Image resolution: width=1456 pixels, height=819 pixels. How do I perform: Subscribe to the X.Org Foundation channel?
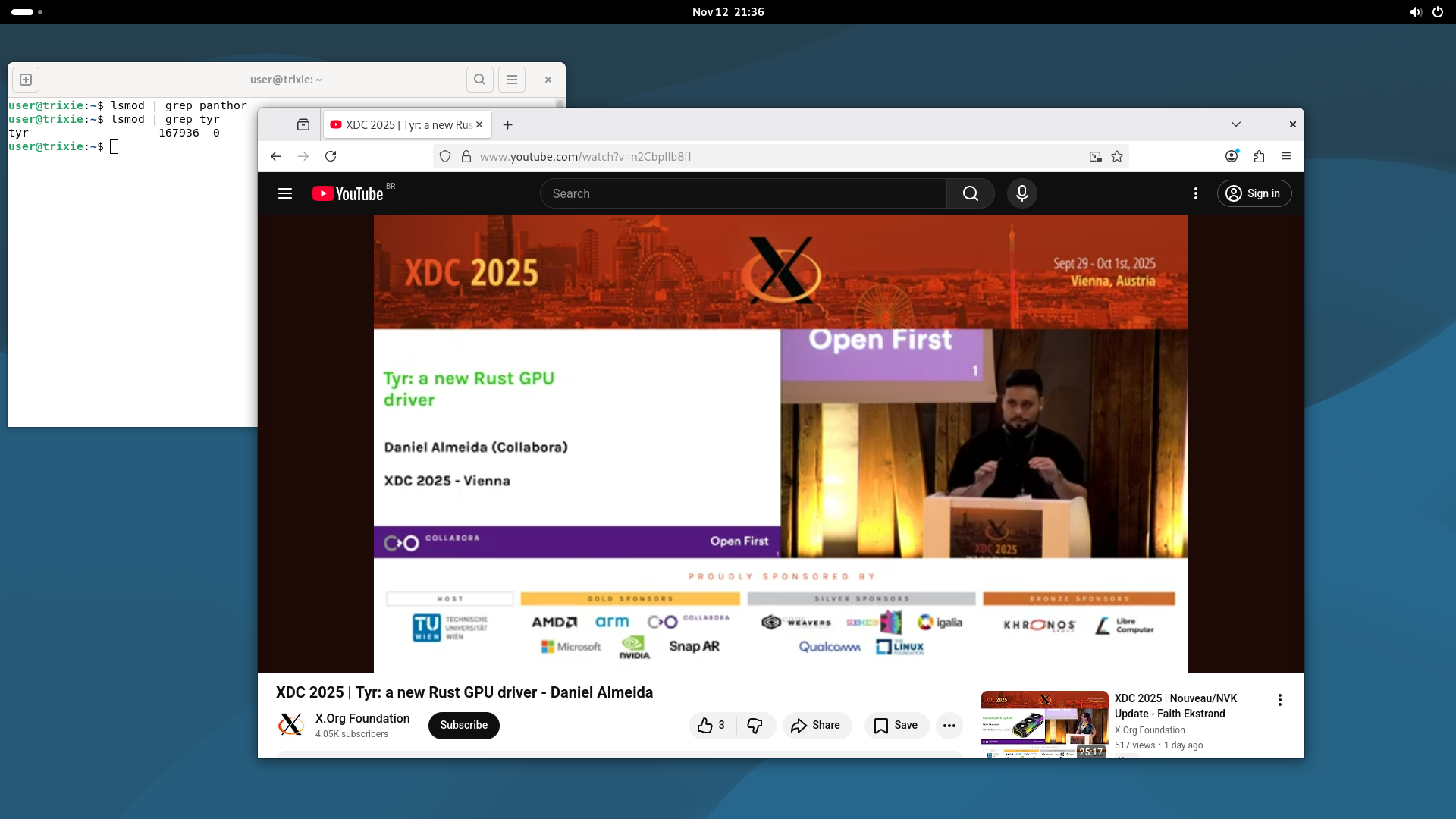tap(463, 725)
